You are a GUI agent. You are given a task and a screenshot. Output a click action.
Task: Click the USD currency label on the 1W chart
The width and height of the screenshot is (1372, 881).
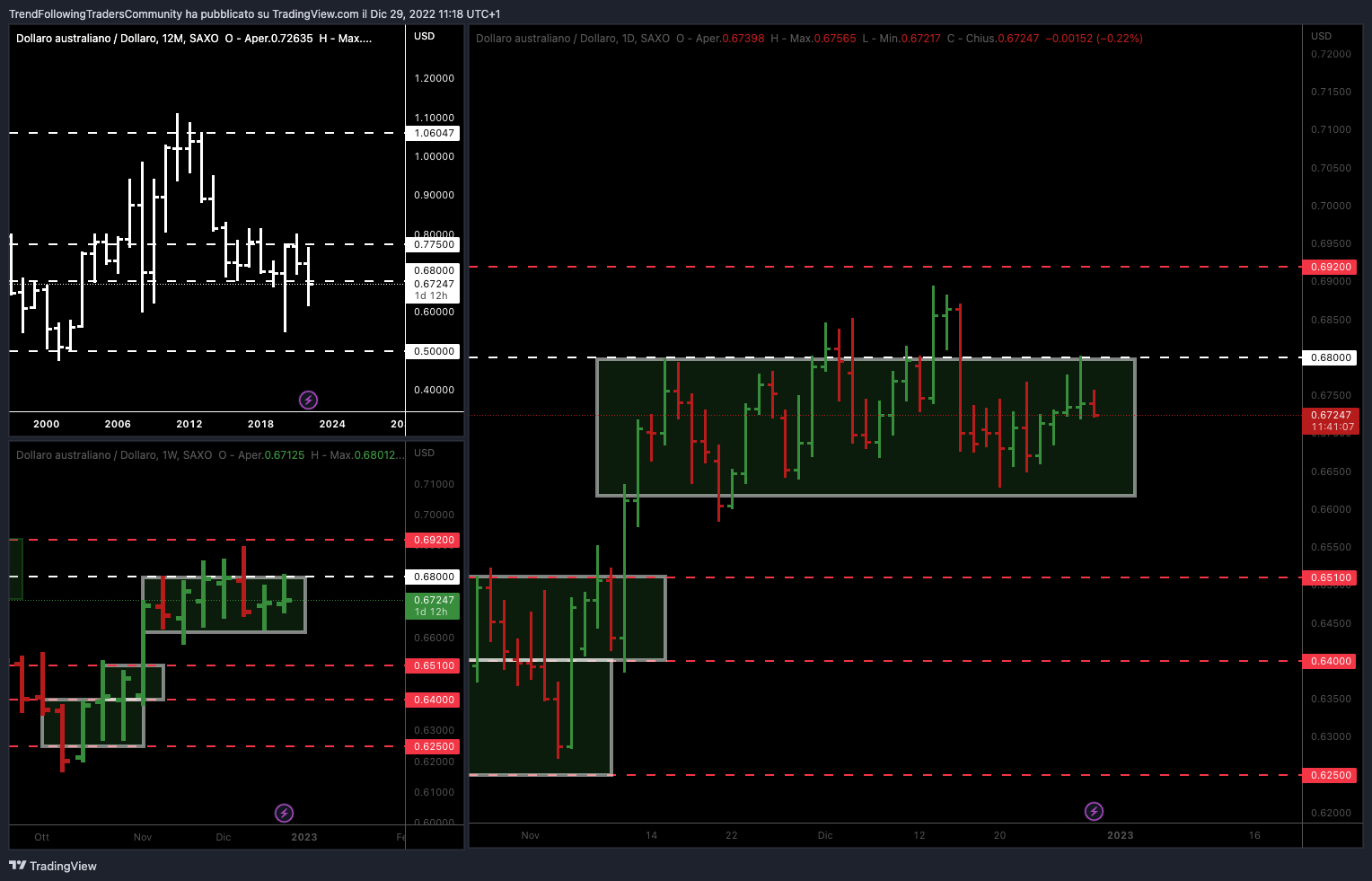[424, 453]
